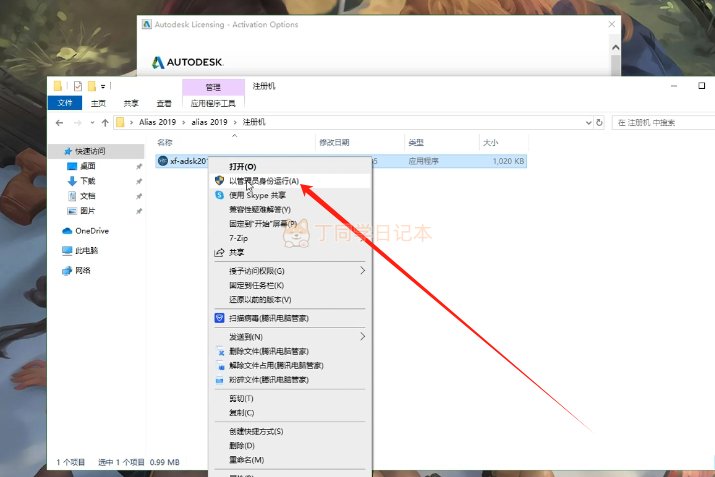Image resolution: width=715 pixels, height=477 pixels.
Task: Click the icon beside 解除文件占用(腾讯电脑管家)
Action: (220, 366)
